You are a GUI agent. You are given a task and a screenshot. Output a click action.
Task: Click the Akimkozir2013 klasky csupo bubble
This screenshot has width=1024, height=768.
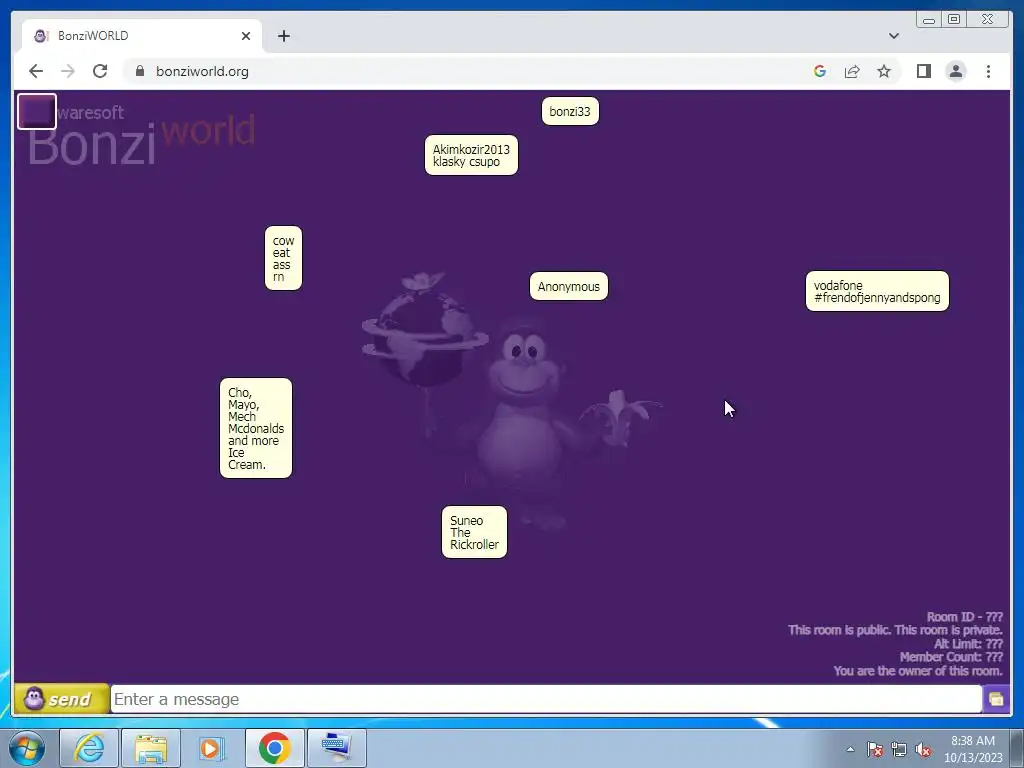(471, 155)
